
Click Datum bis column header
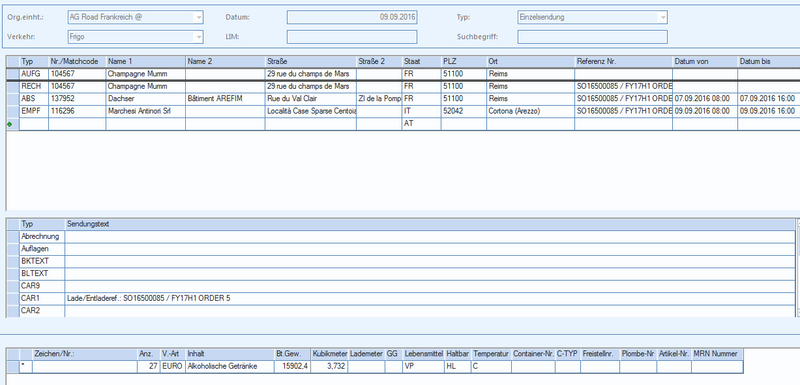(769, 62)
